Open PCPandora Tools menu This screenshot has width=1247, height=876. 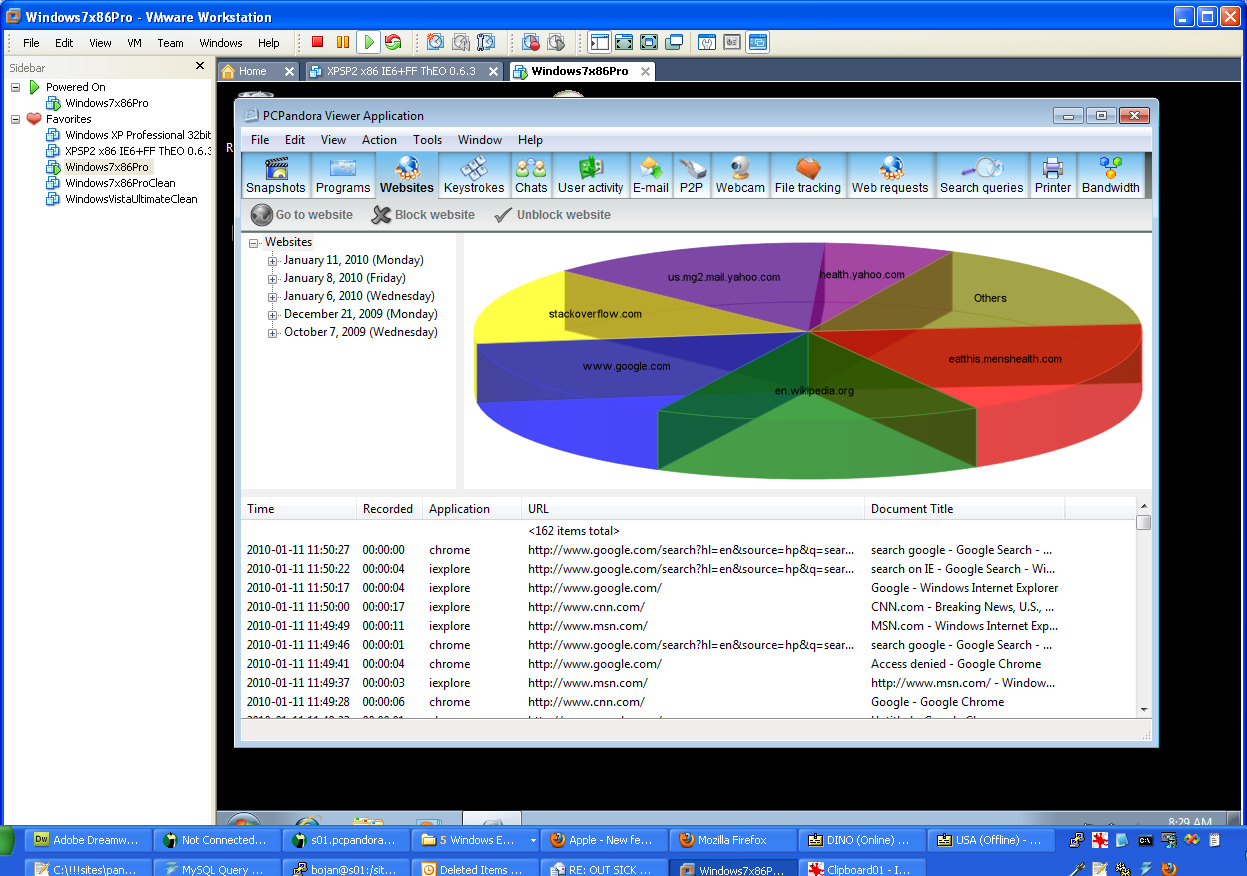click(x=427, y=140)
